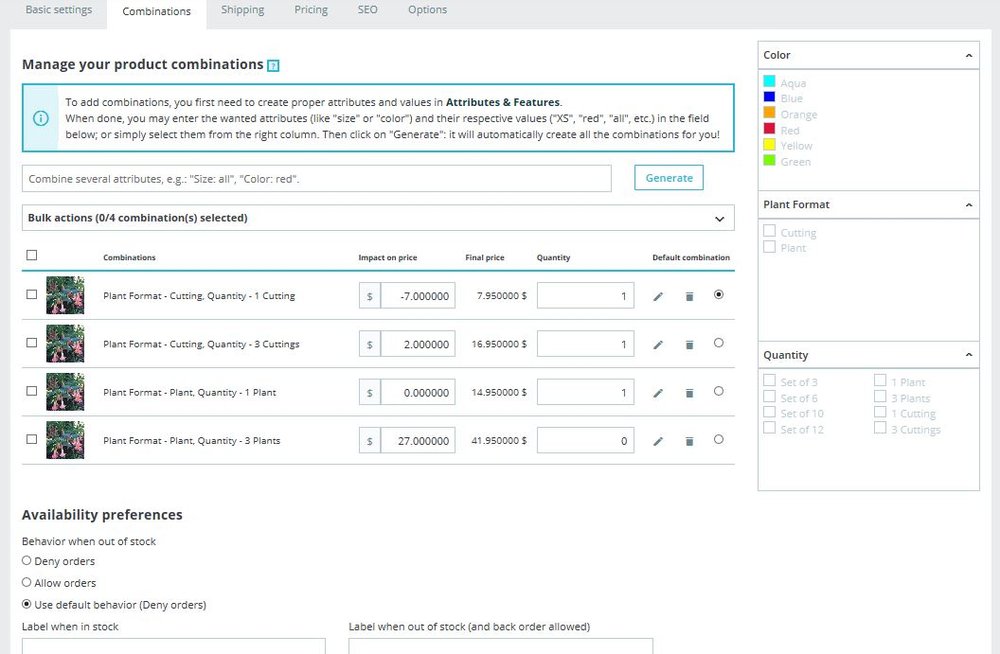Switch to the Shipping tab
The image size is (1000, 654).
pos(242,11)
